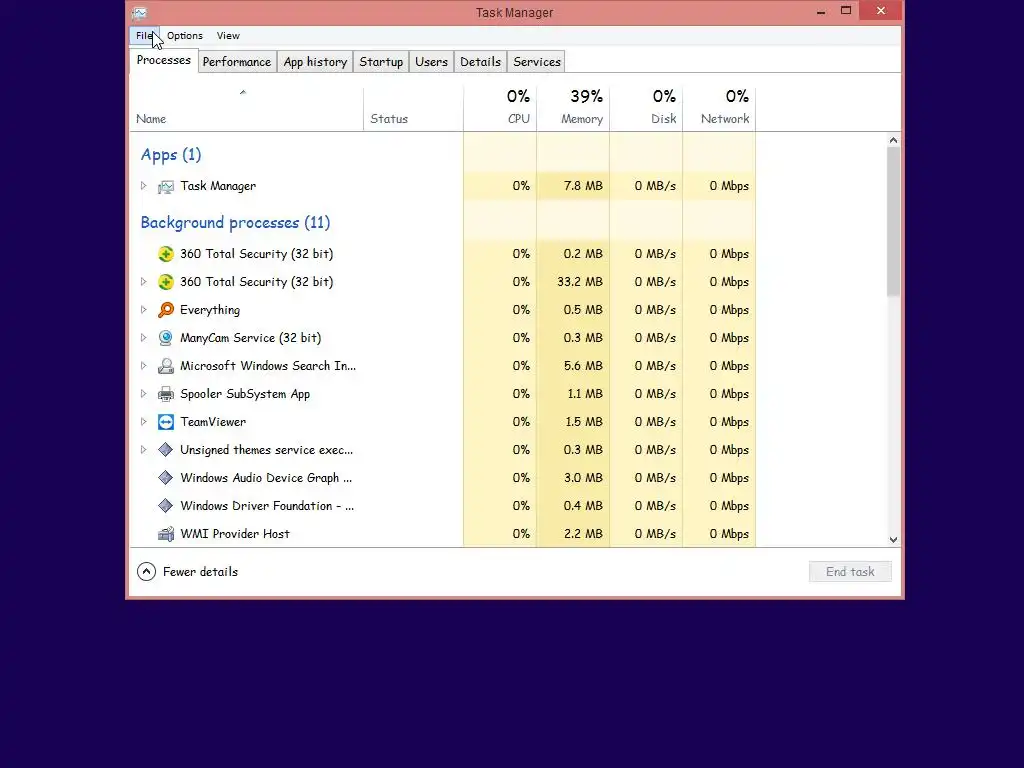Expand the Unsigned themes service row

[x=144, y=450]
